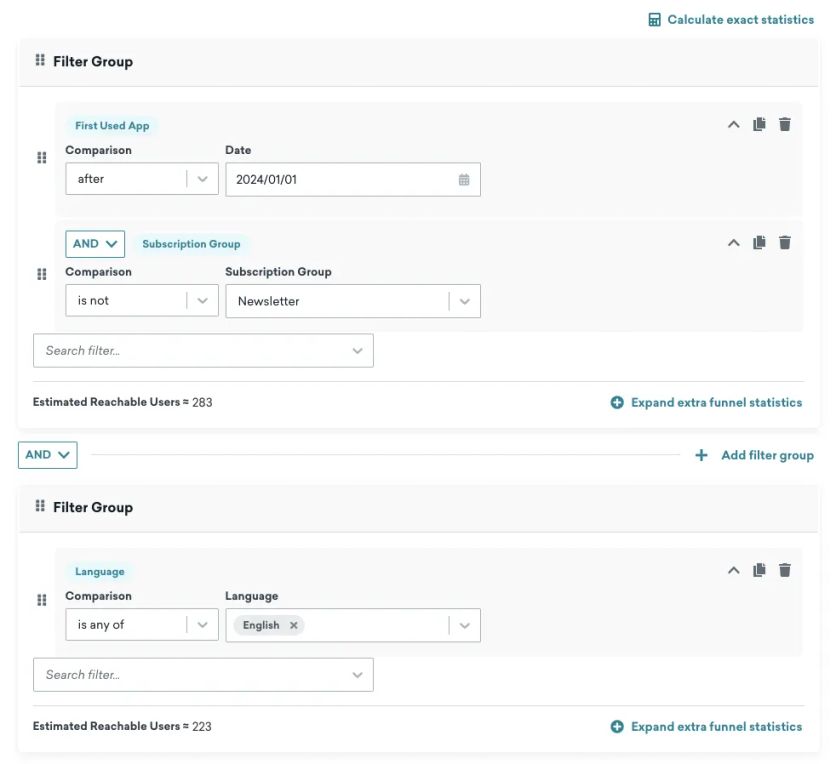Screen dimensions: 836x764
Task: Duplicate the Subscription Group filter
Action: pos(759,243)
